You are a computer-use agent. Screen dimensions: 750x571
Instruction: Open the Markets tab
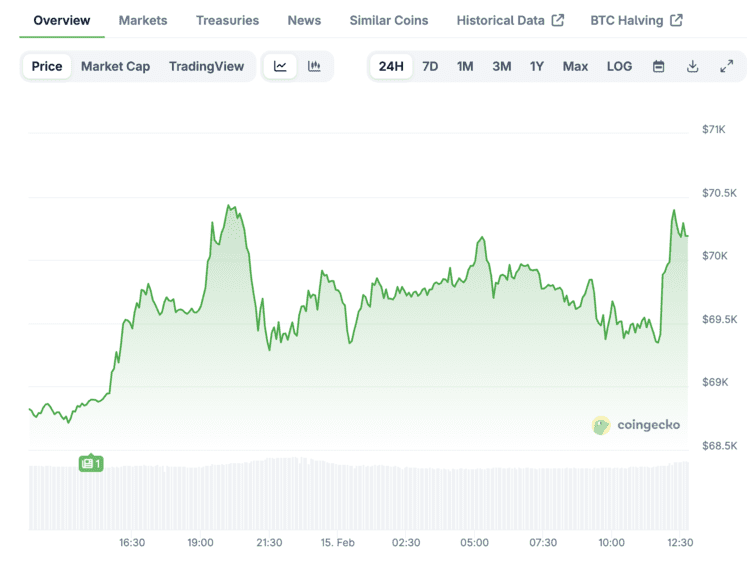tap(143, 20)
